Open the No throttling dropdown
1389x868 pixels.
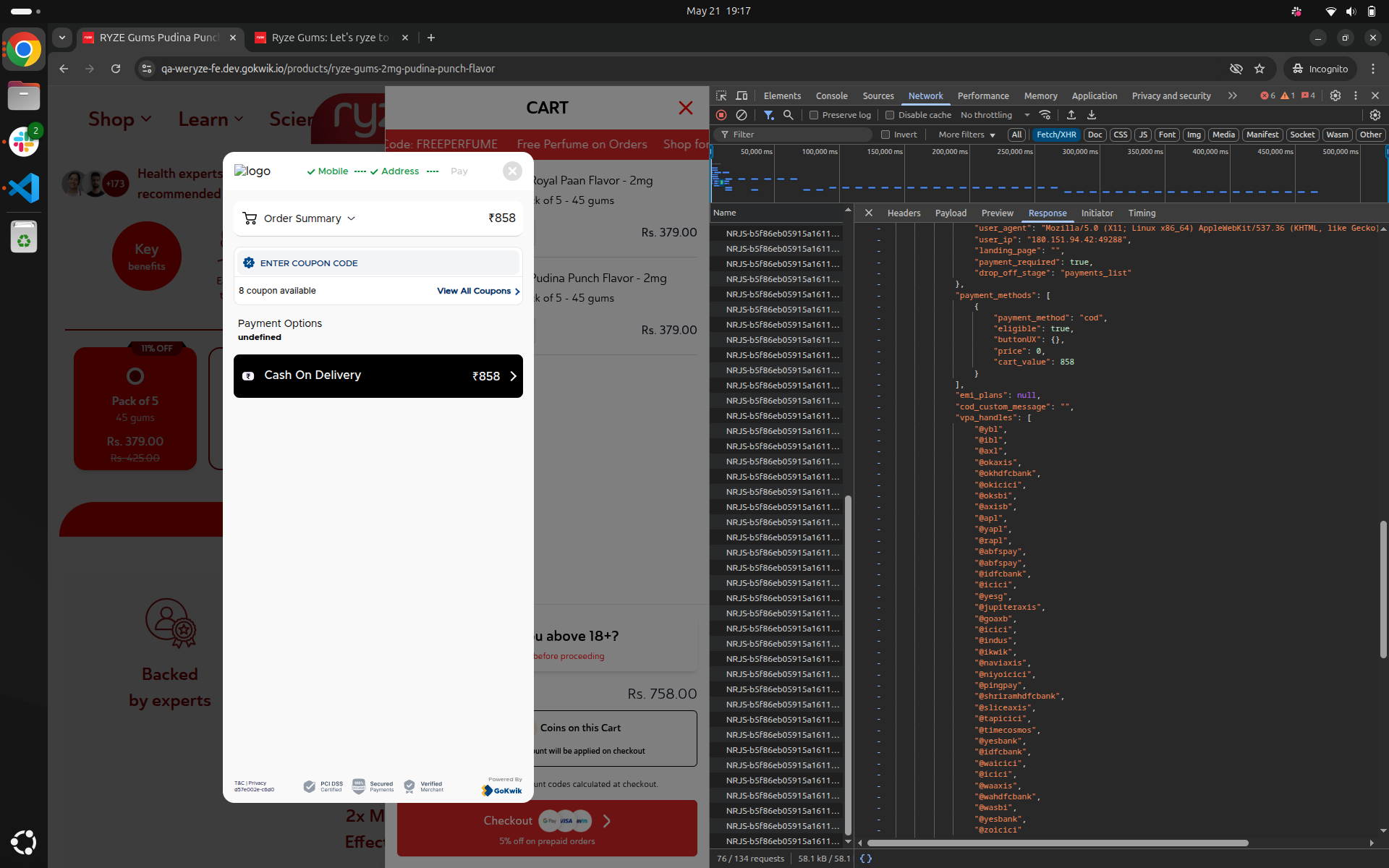tap(993, 115)
